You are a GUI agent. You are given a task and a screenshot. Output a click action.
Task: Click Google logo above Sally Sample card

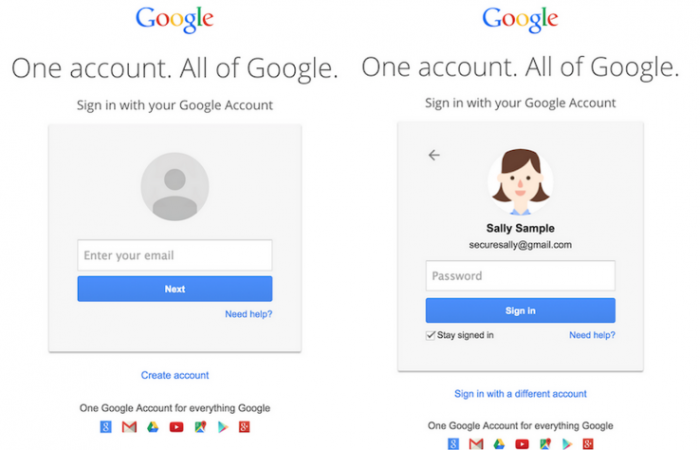coord(520,18)
